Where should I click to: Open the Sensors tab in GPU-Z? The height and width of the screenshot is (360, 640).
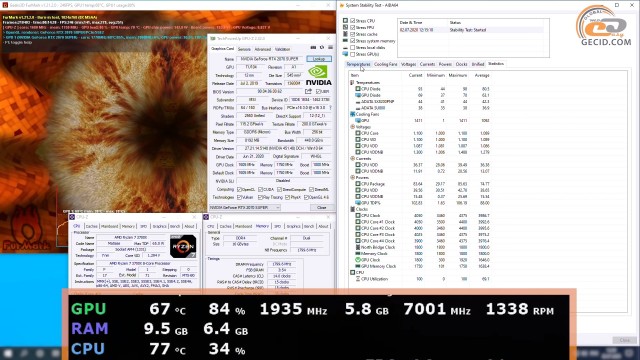(x=244, y=49)
